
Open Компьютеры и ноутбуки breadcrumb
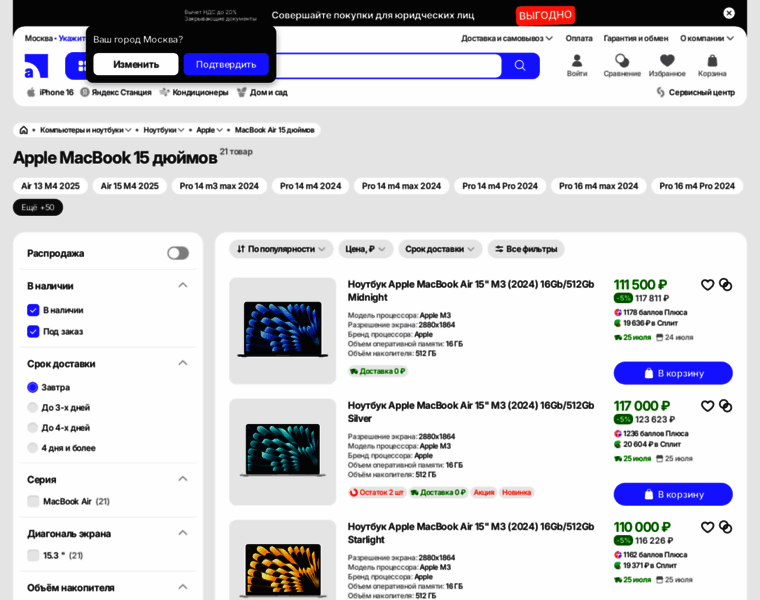pos(85,130)
